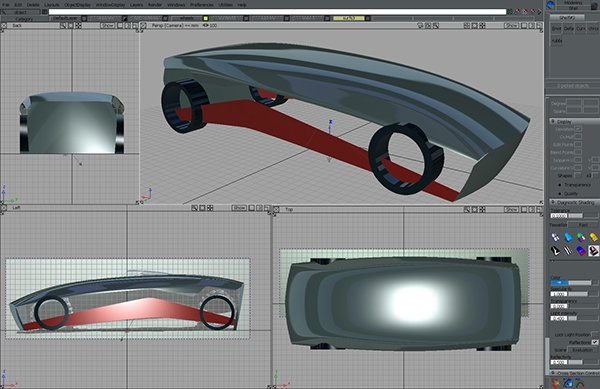Toggle the Isoparm U checkbox
The height and width of the screenshot is (389, 600).
tap(578, 160)
